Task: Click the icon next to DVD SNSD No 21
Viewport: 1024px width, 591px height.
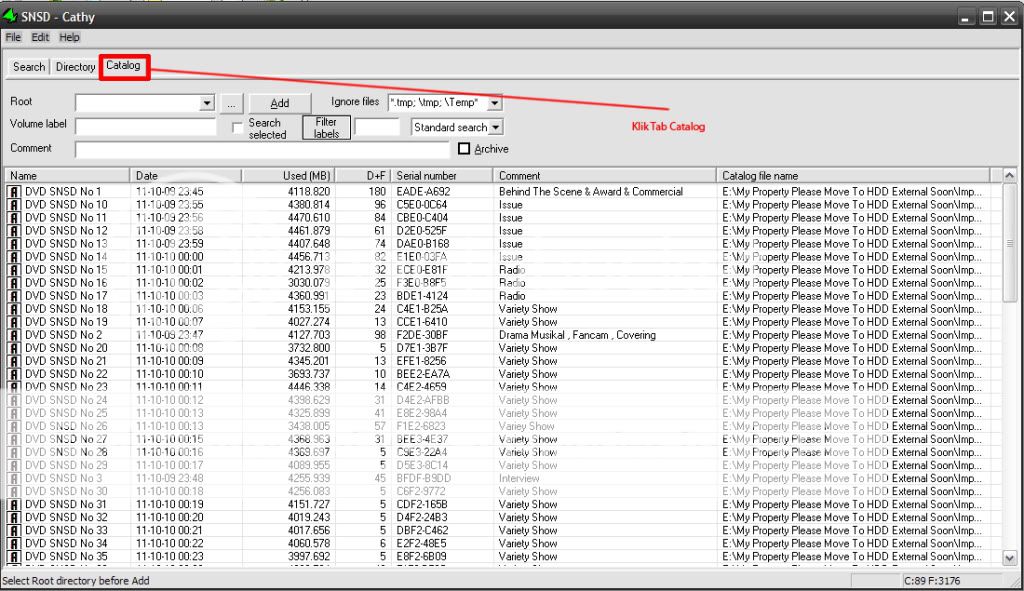Action: click(x=14, y=362)
